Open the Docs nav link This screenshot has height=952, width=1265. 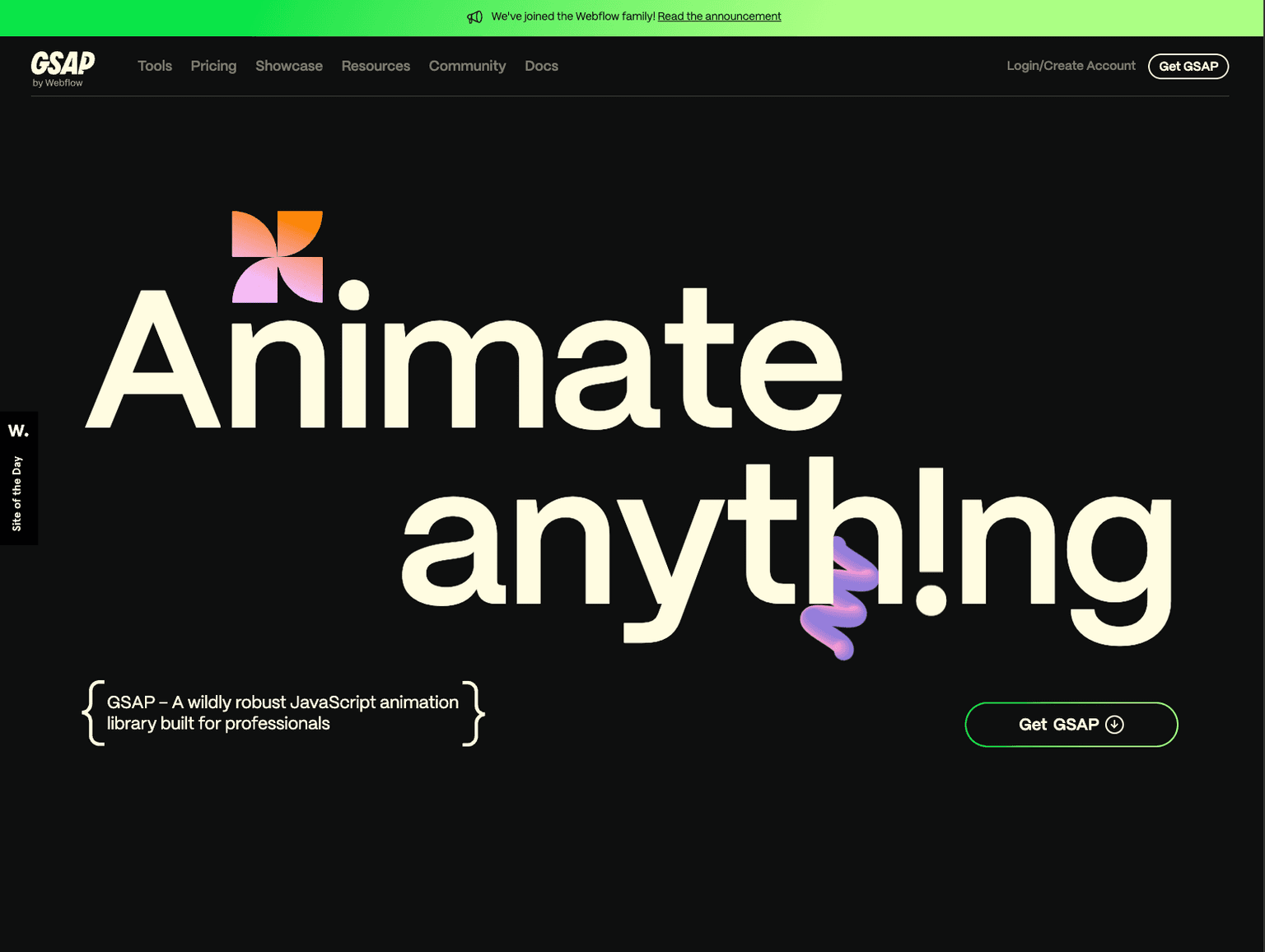541,66
